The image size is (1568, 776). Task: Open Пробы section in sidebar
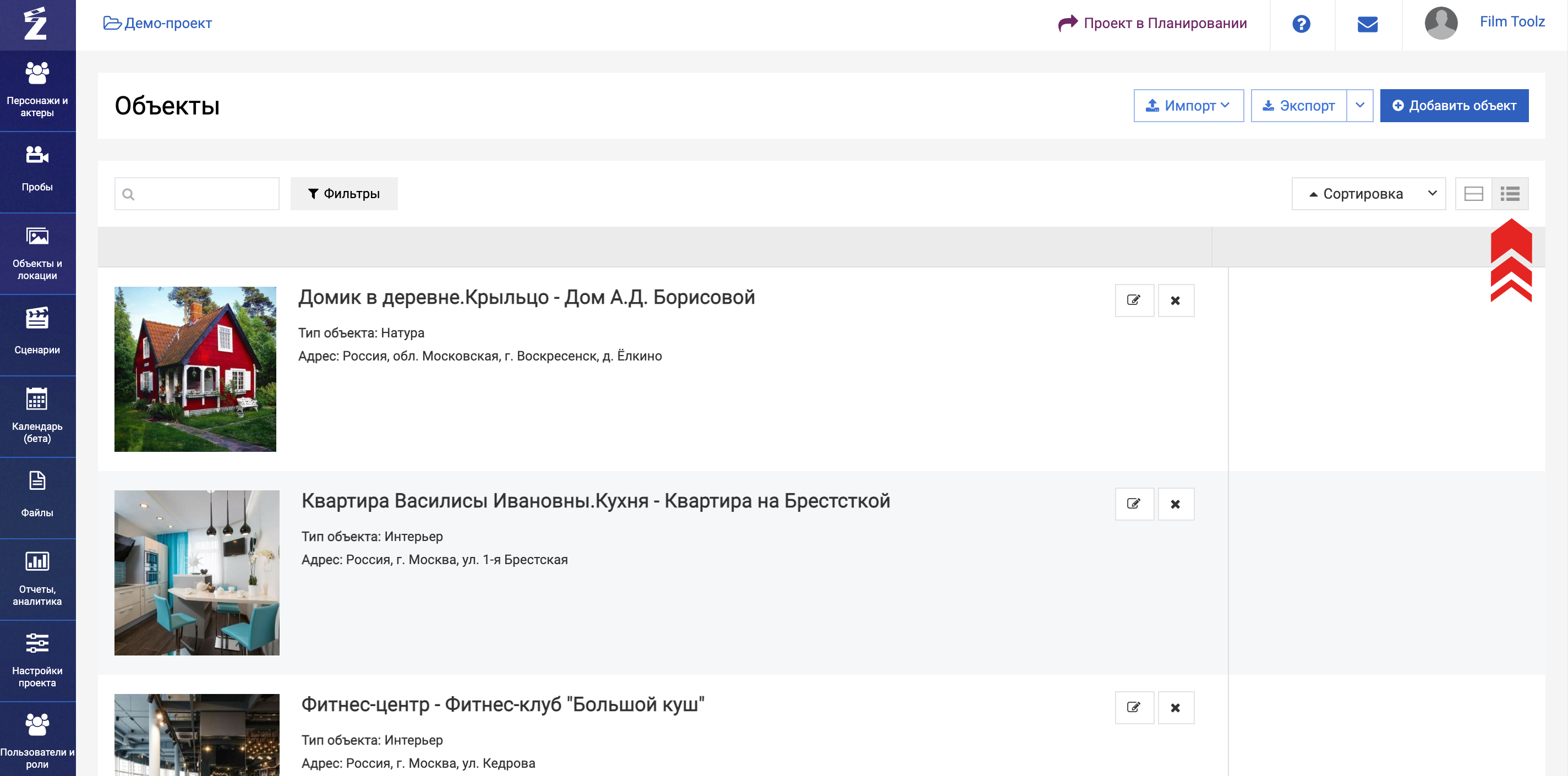[x=37, y=172]
